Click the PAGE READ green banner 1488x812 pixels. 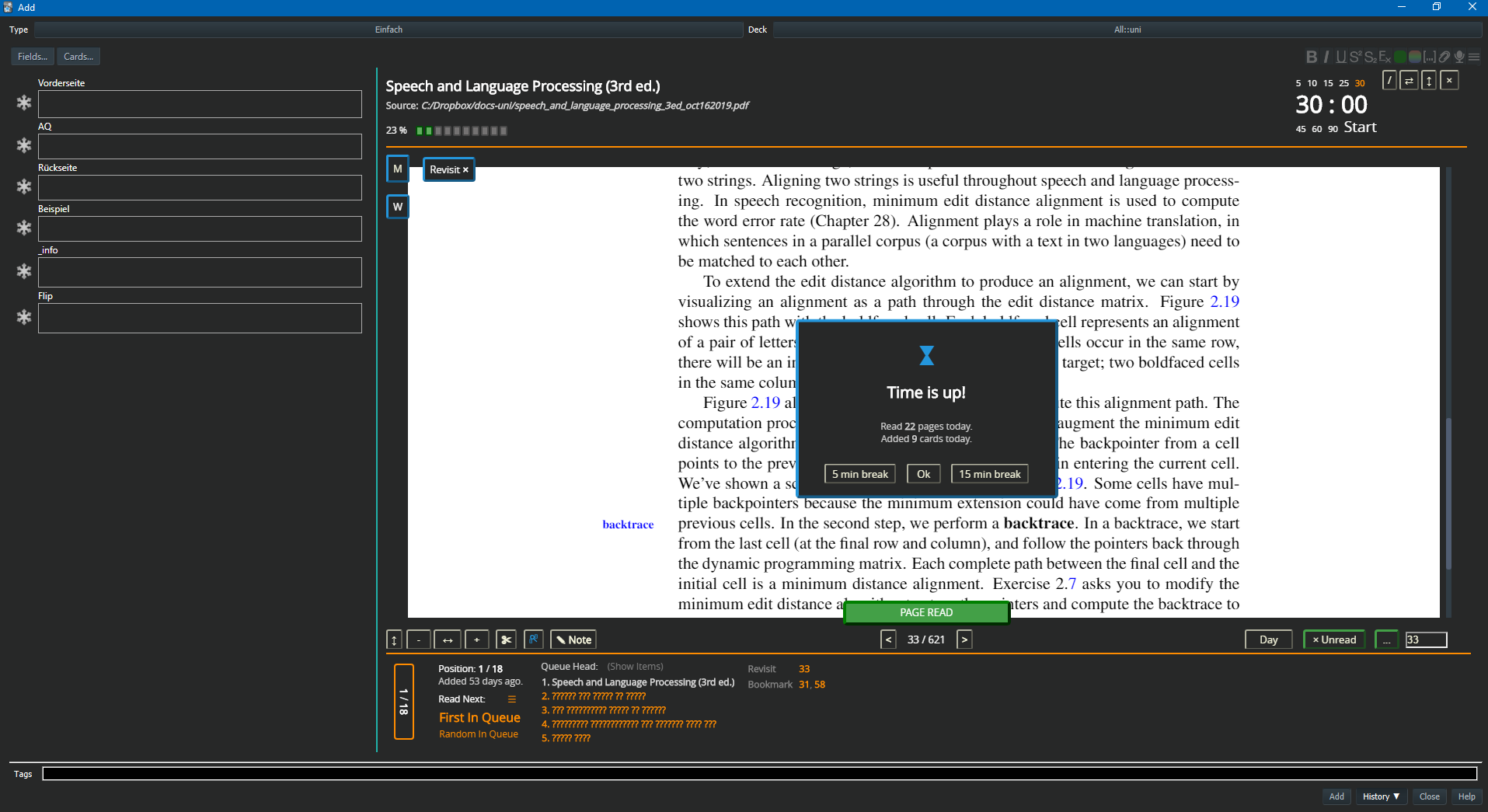point(926,613)
